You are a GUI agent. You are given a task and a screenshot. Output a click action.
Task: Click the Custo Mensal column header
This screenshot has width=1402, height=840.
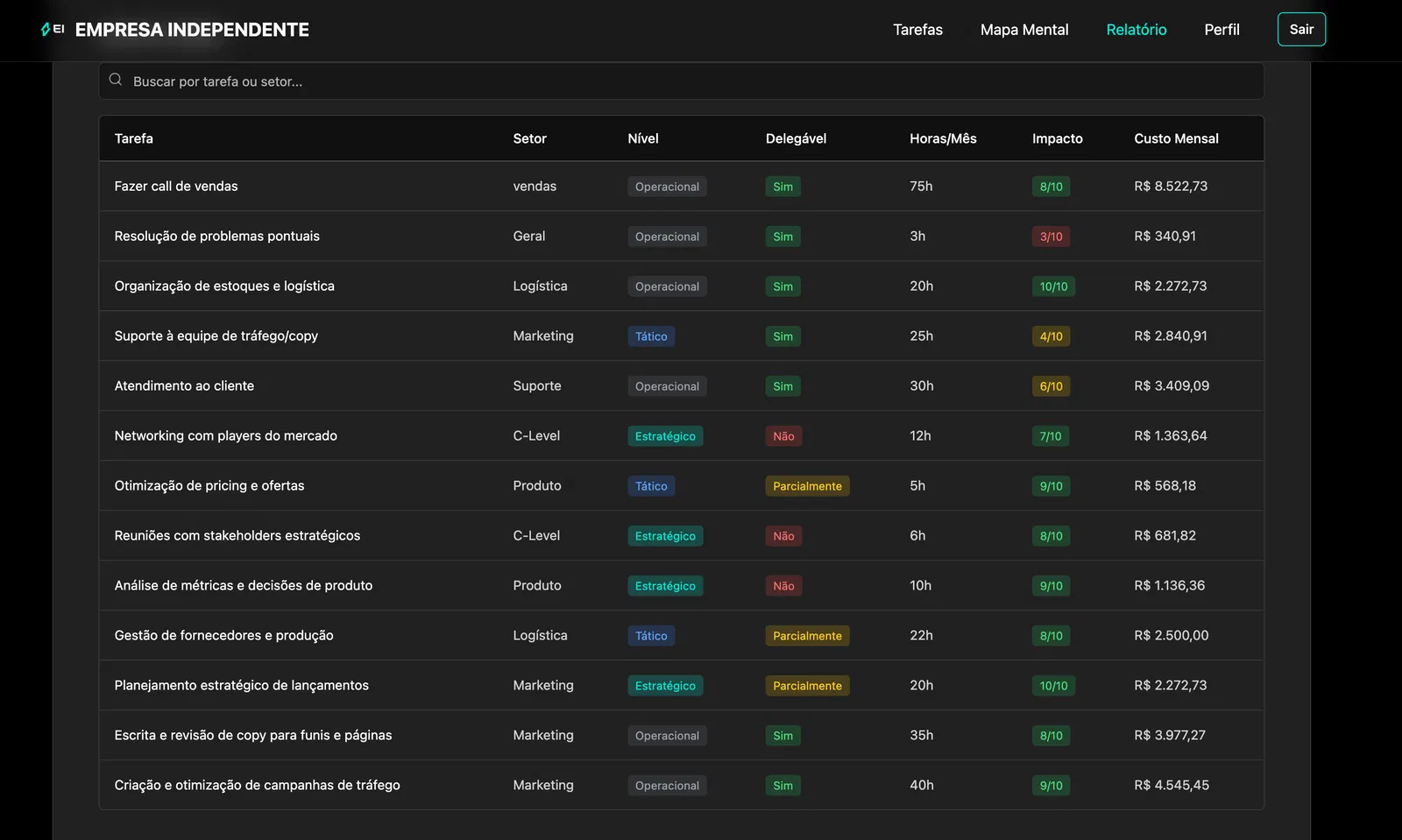[x=1176, y=138]
